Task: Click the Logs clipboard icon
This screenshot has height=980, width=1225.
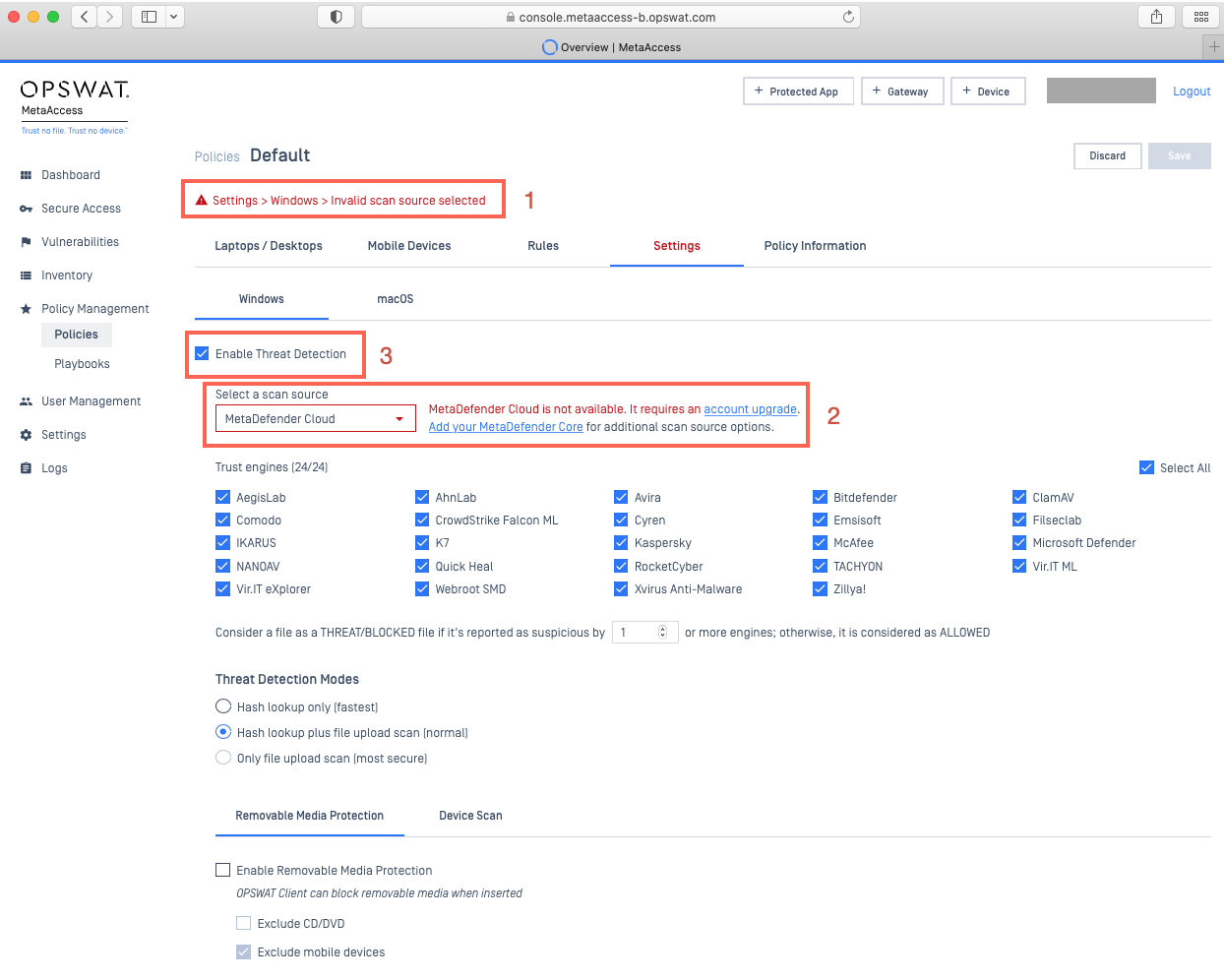Action: pos(26,468)
